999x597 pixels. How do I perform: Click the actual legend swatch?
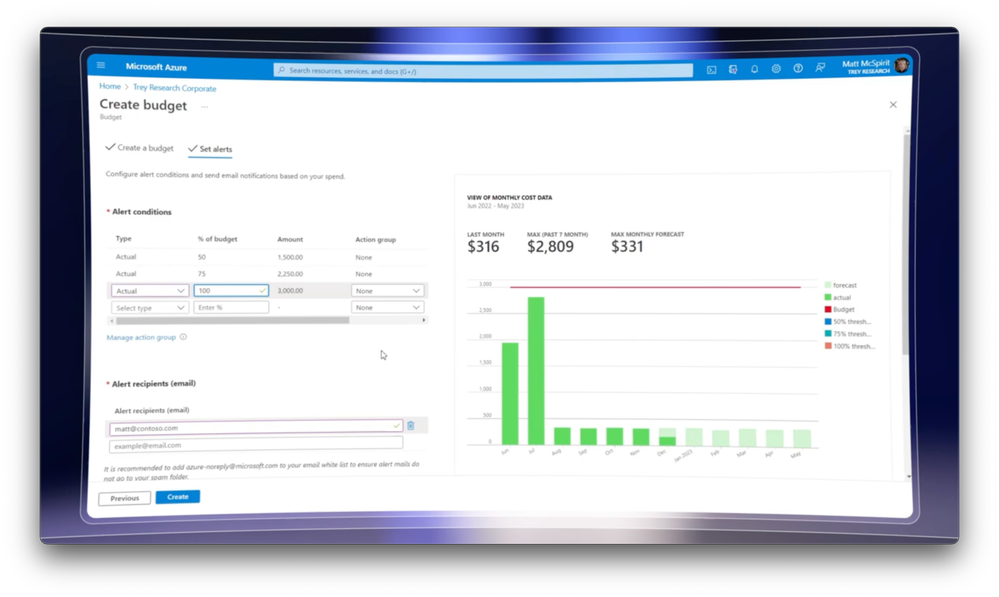coord(828,297)
